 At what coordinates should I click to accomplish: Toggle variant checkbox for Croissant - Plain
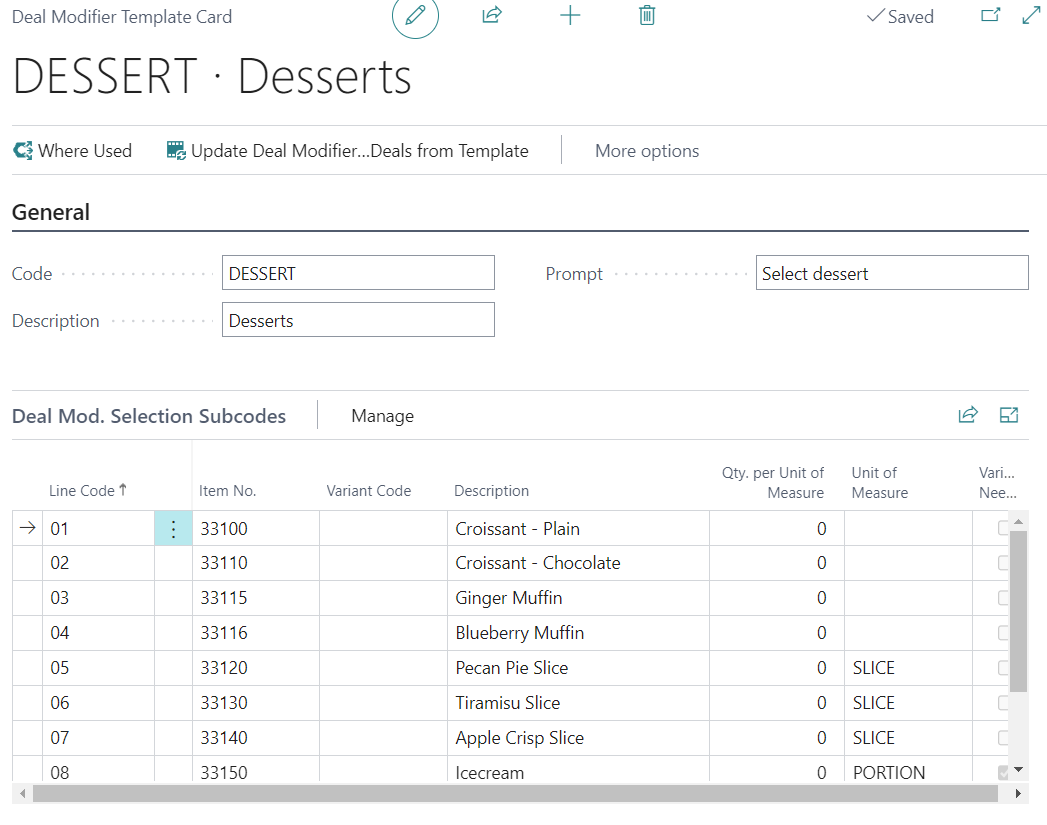click(1004, 529)
